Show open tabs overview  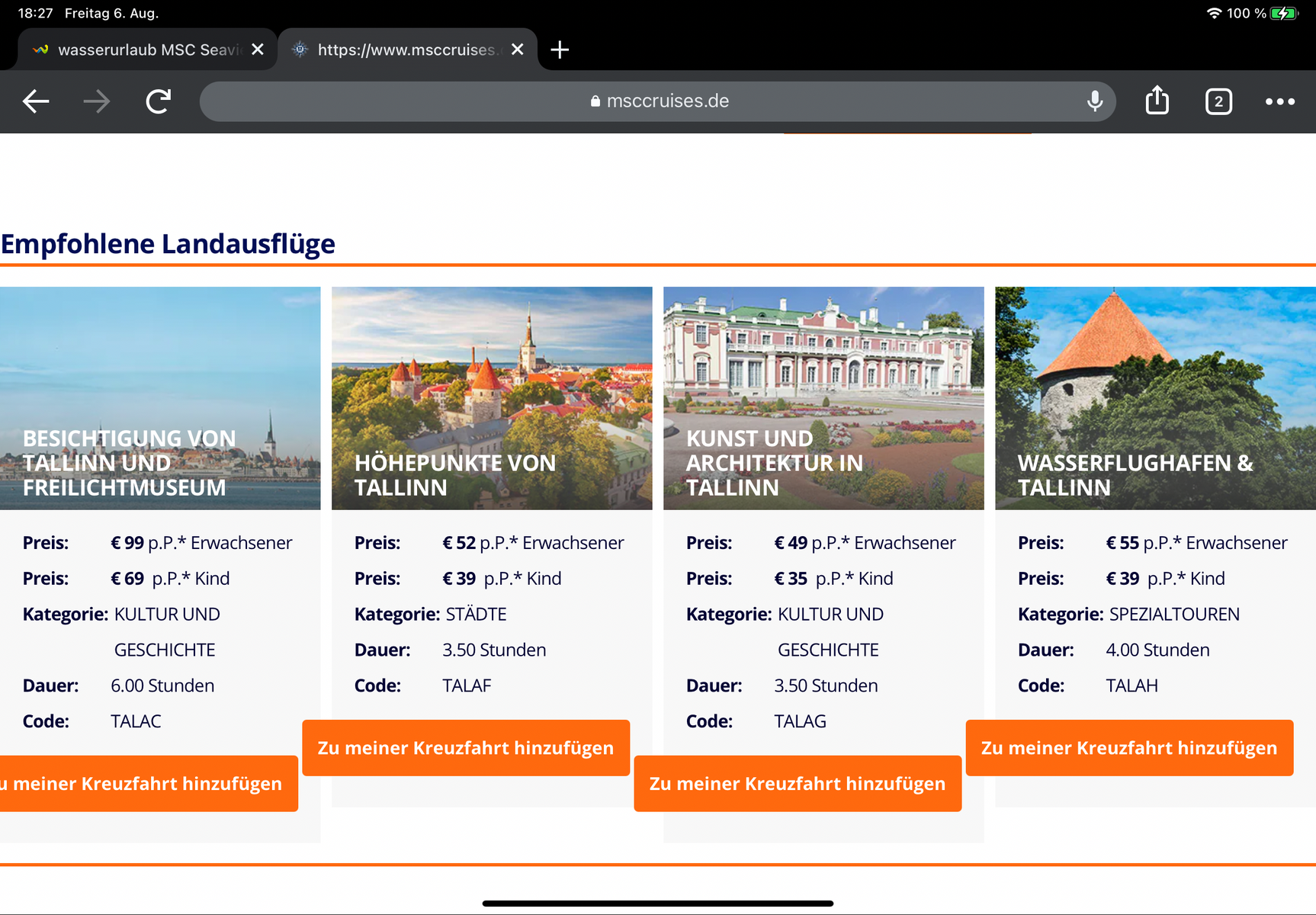[x=1218, y=101]
